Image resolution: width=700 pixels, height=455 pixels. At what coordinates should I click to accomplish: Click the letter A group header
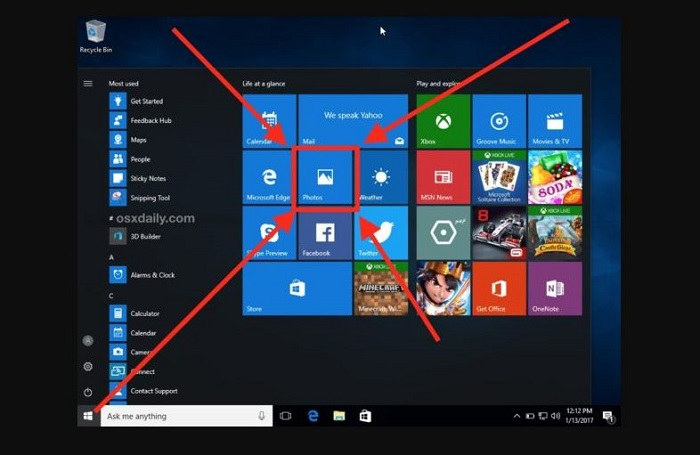(x=111, y=257)
